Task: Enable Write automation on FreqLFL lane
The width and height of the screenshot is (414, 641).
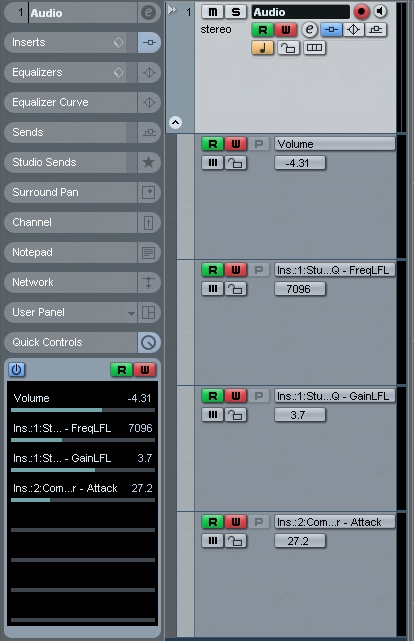Action: click(236, 270)
